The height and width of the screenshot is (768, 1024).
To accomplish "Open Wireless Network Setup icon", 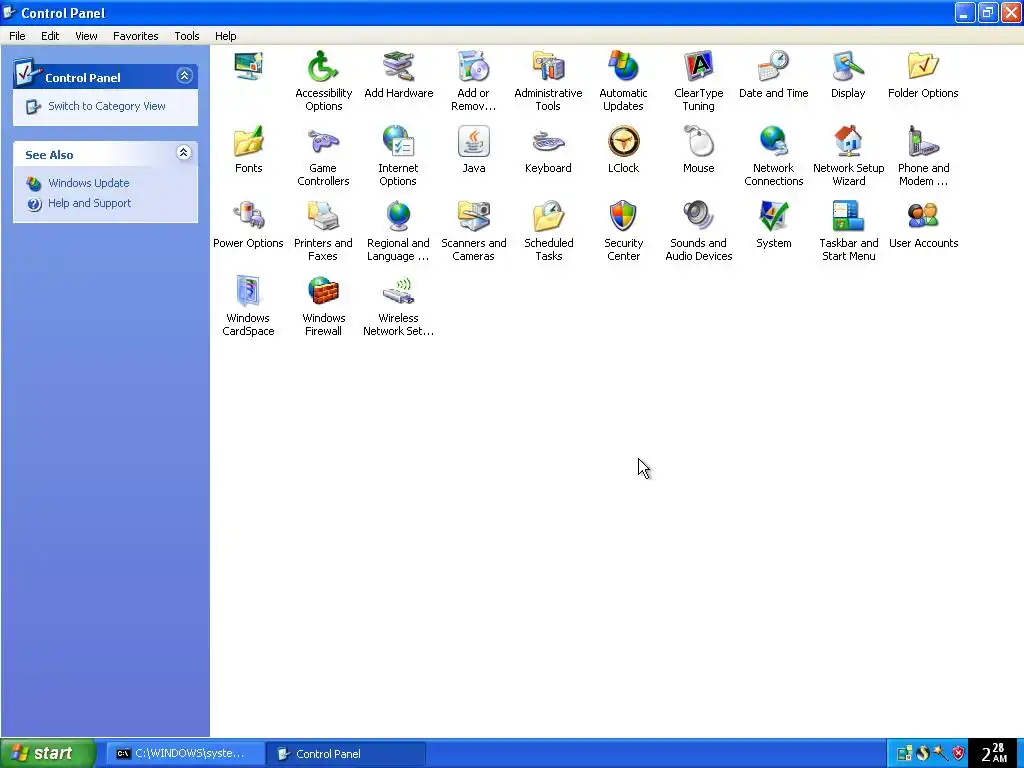I will [398, 291].
